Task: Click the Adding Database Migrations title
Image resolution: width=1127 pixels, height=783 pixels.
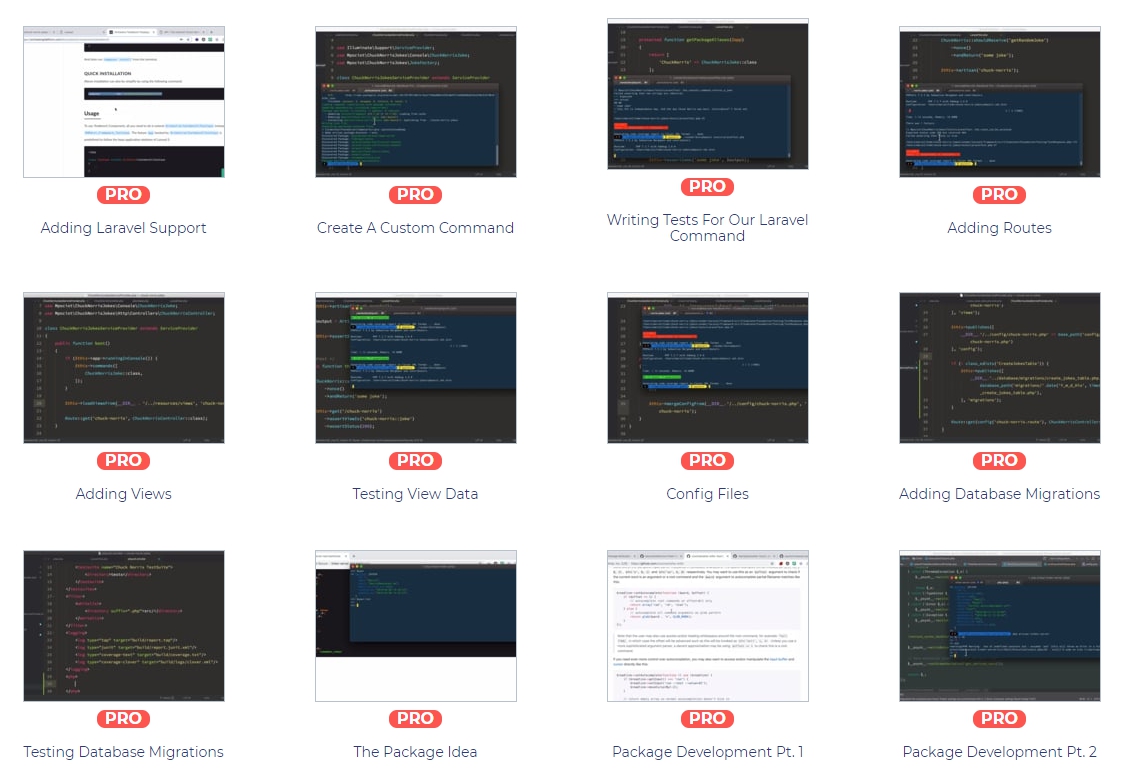Action: (999, 494)
